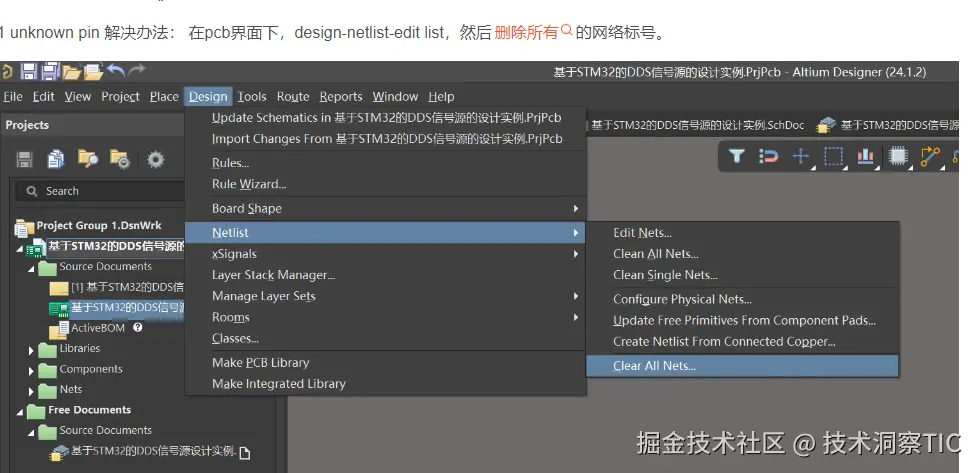The width and height of the screenshot is (977, 473).
Task: Click the Save icon in the quick access bar
Action: pyautogui.click(x=29, y=72)
